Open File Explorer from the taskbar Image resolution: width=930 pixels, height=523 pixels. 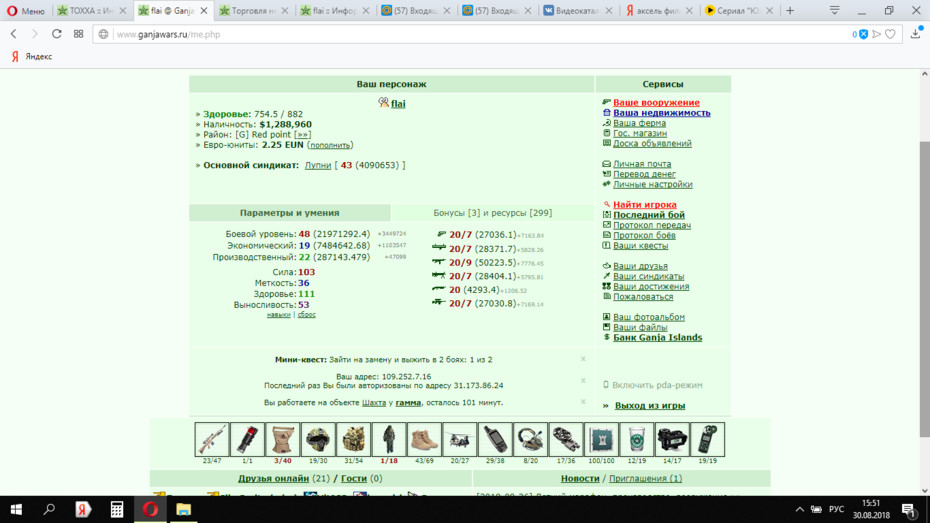(183, 509)
